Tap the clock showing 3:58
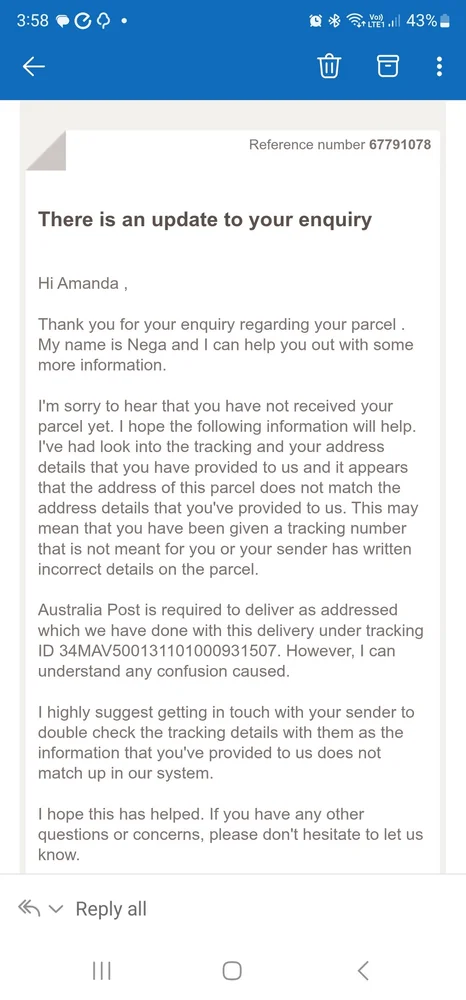 33,21
